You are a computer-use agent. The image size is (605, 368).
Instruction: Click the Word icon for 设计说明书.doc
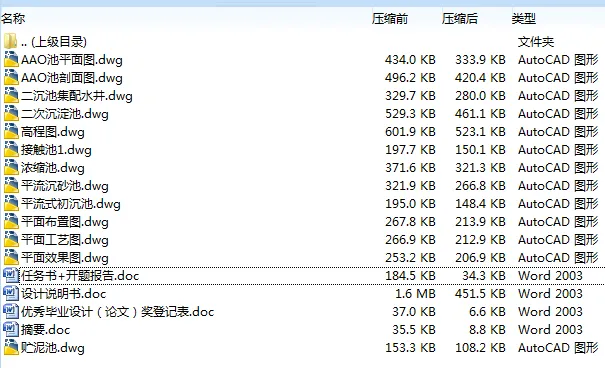pyautogui.click(x=11, y=293)
